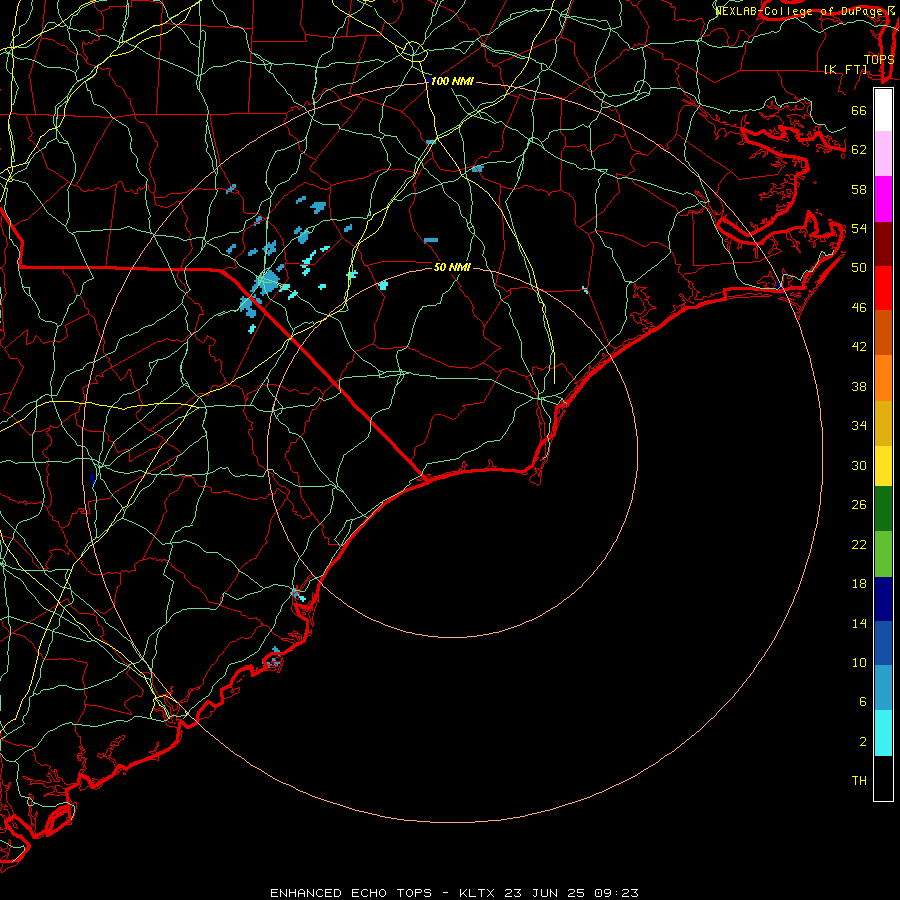Click the legend value 26
The image size is (900, 900).
tap(859, 505)
